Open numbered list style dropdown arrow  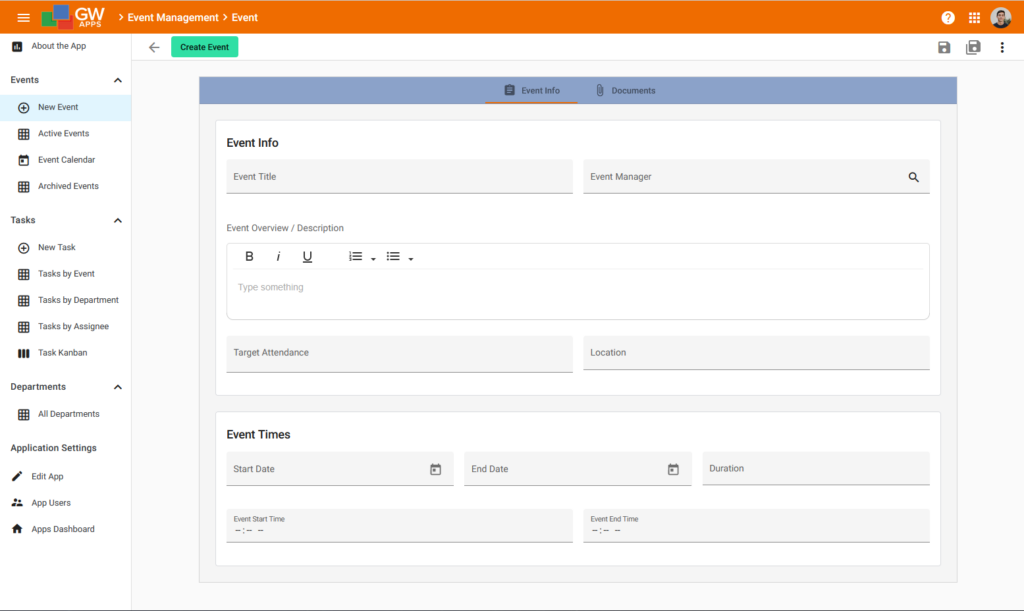point(374,259)
